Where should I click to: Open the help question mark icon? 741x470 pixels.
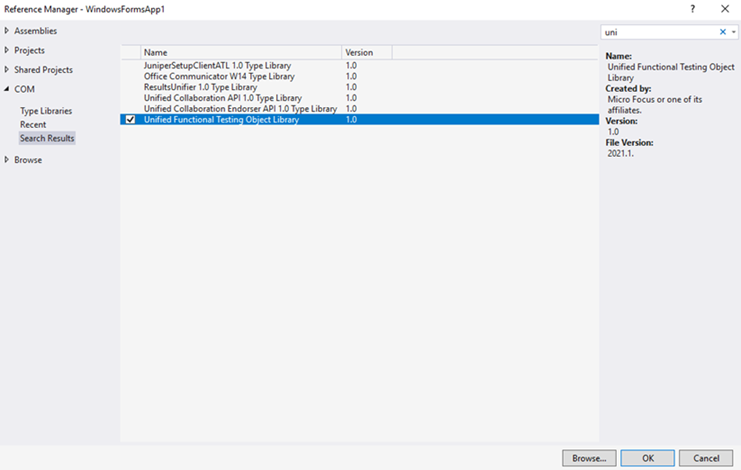[x=692, y=9]
